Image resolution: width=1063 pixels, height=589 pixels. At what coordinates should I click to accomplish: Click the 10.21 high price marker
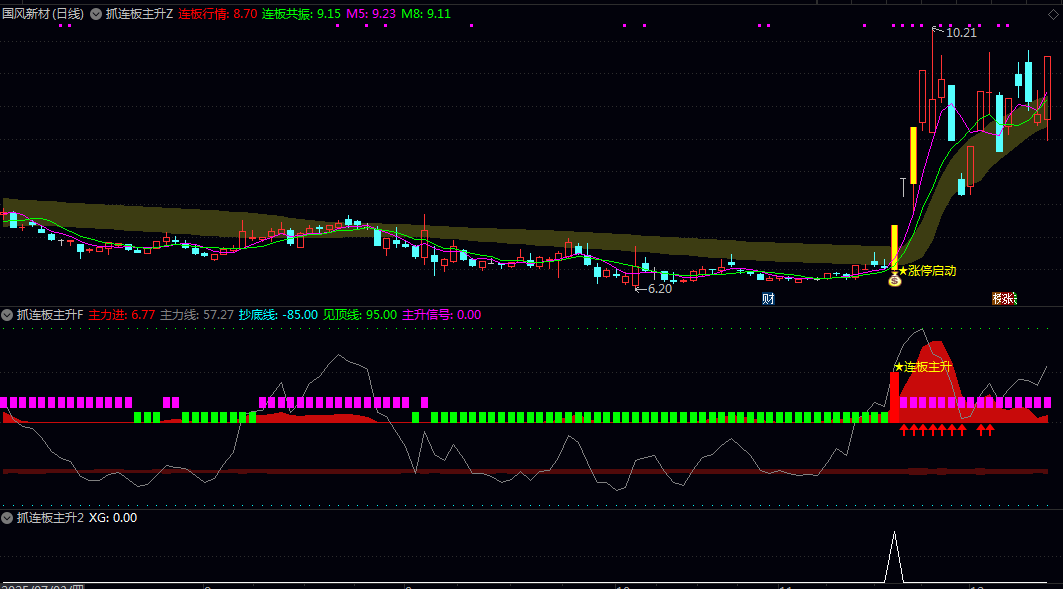click(960, 33)
